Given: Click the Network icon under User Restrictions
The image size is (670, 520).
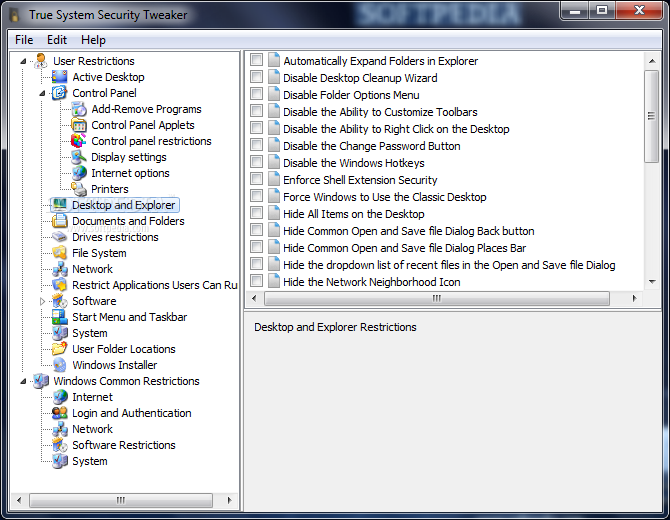Looking at the screenshot, I should click(59, 269).
